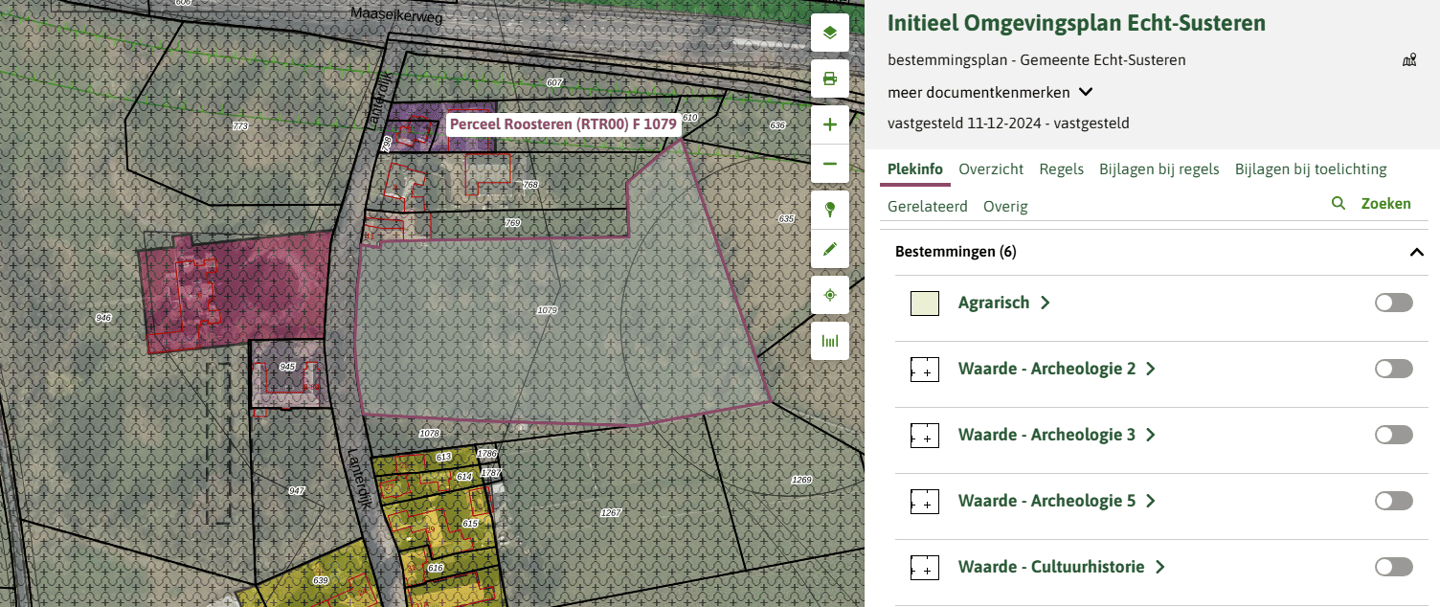Open the Waarde - Archeologie 3 chevron

pos(1151,435)
